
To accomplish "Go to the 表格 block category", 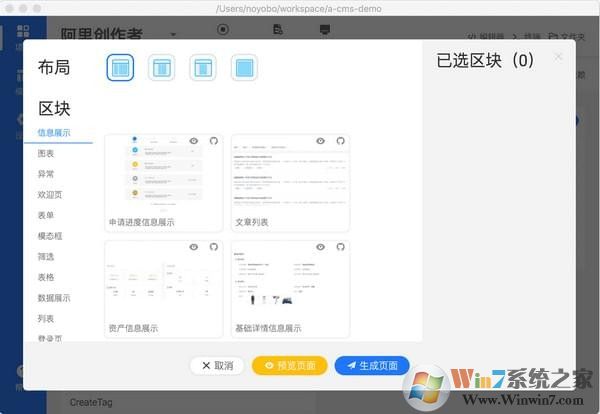I will [x=46, y=277].
